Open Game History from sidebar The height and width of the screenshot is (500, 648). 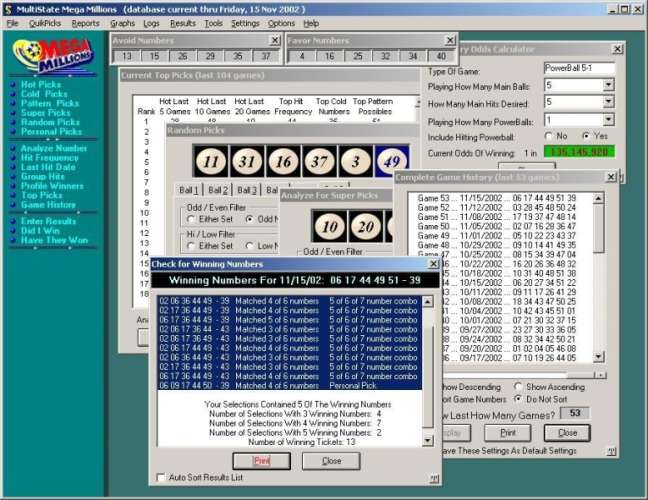[48, 205]
